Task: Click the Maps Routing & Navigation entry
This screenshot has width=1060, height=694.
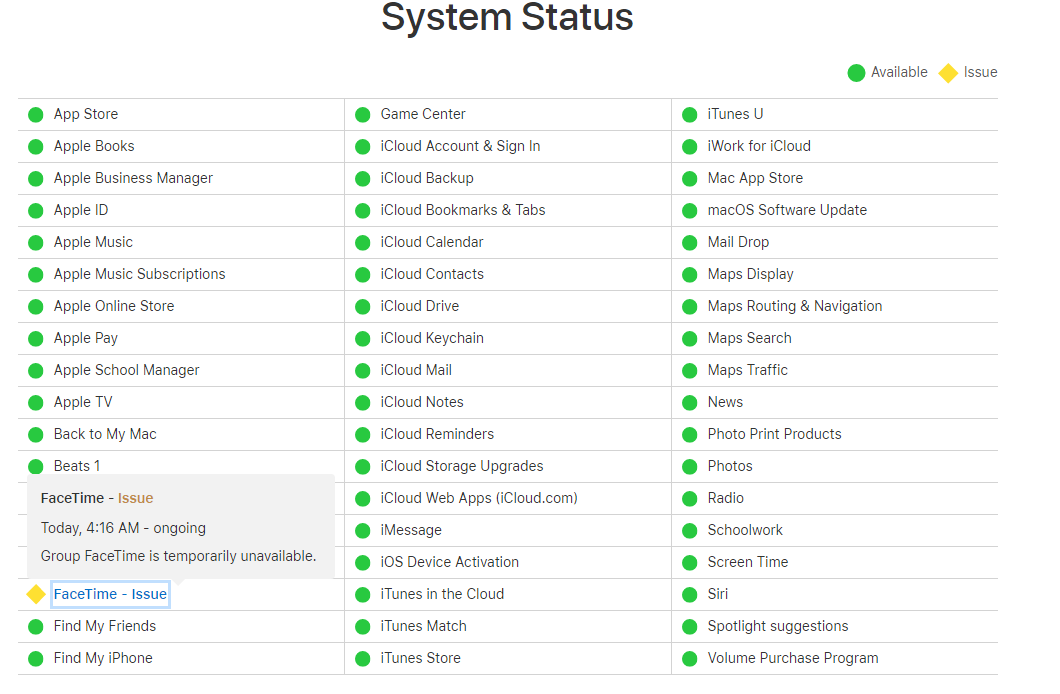Action: point(795,306)
